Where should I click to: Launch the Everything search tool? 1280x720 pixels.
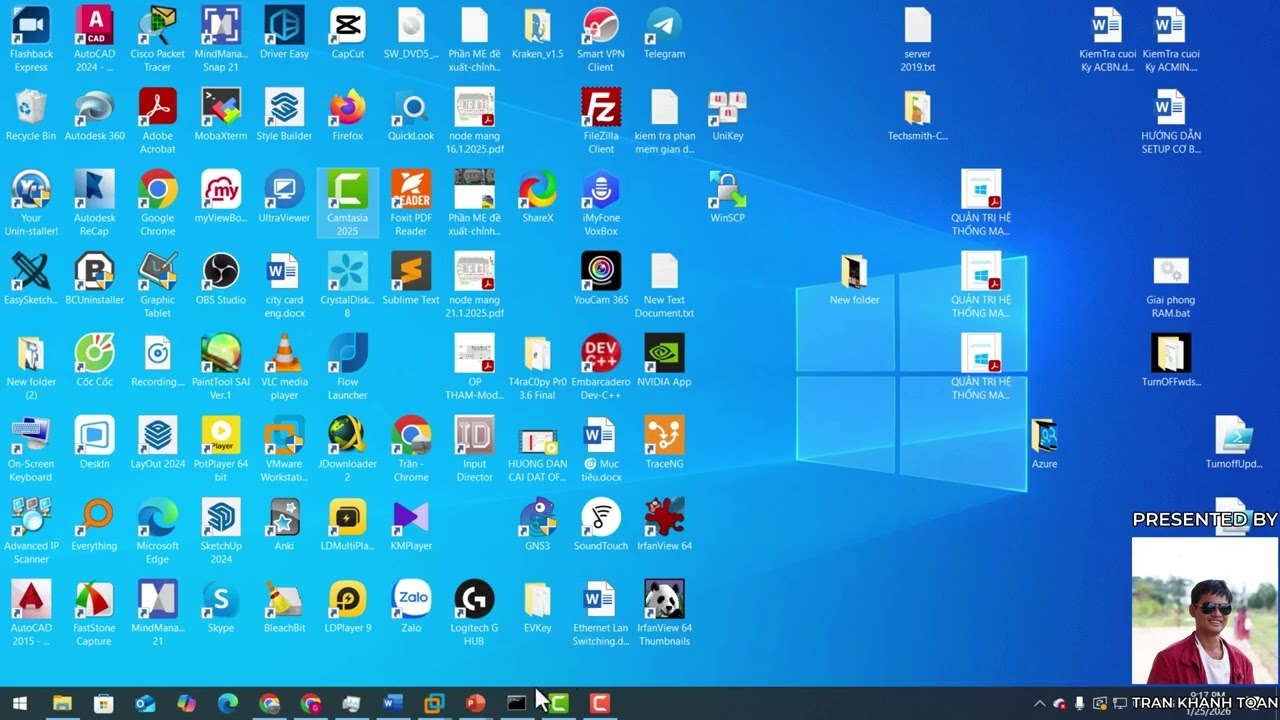point(94,525)
